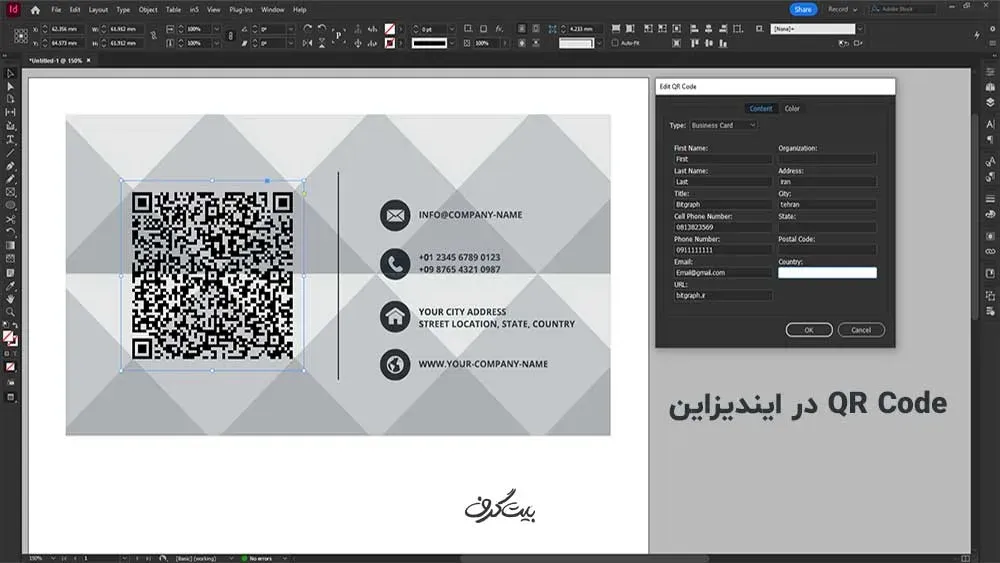1000x563 pixels.
Task: Open the File menu
Action: pyautogui.click(x=56, y=10)
